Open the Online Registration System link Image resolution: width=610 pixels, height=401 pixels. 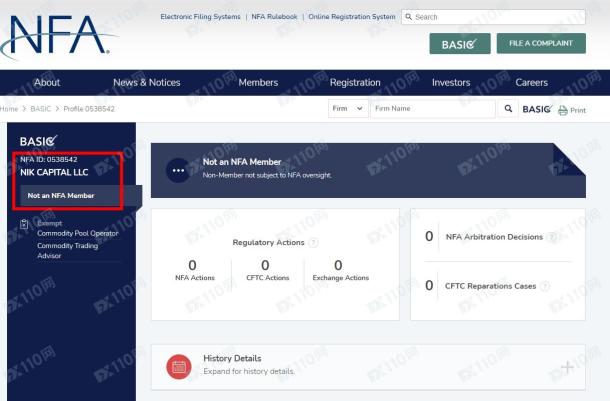tap(352, 17)
